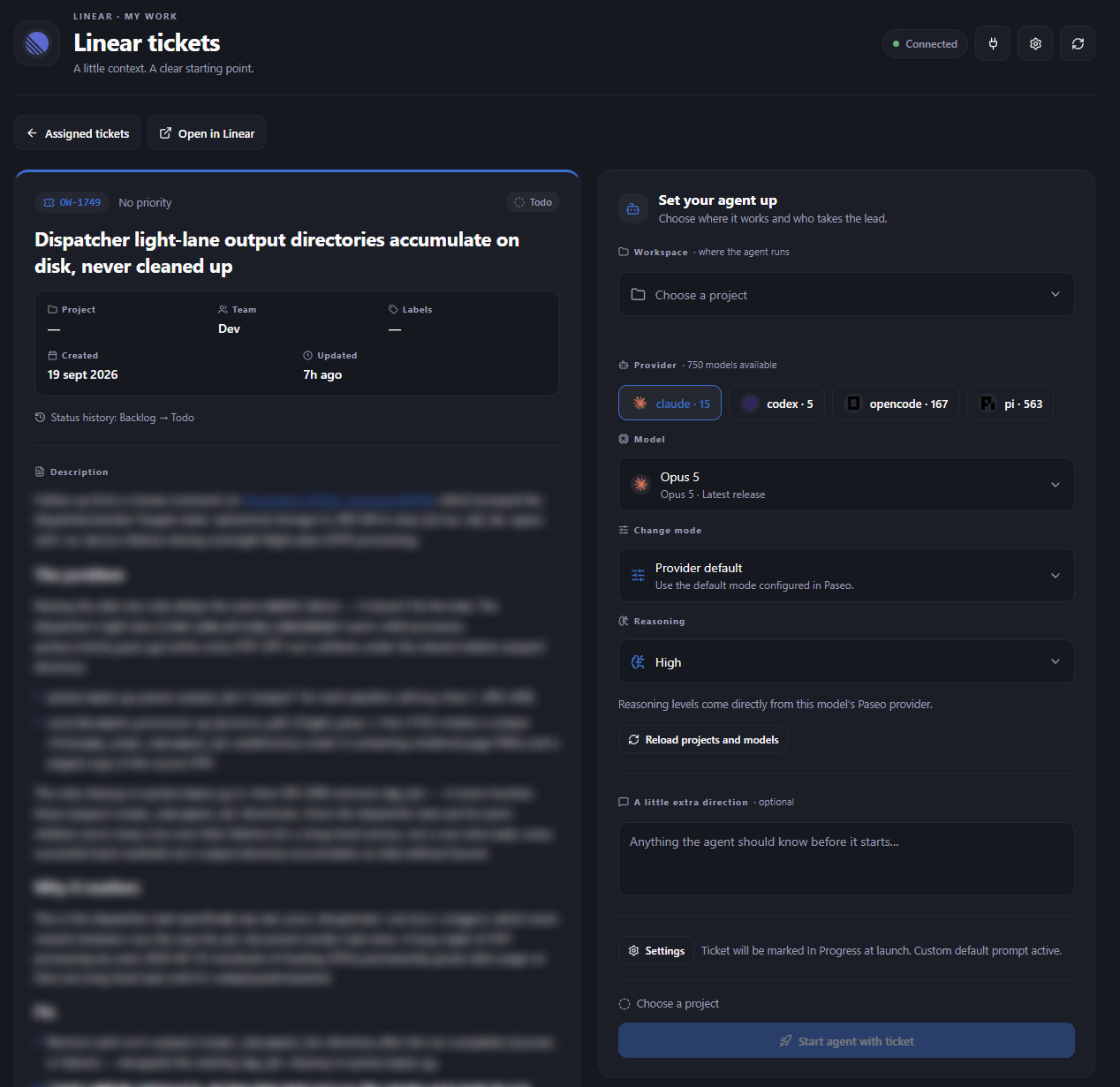Open the Provider default mode dropdown
Image resolution: width=1120 pixels, height=1087 pixels.
point(846,576)
